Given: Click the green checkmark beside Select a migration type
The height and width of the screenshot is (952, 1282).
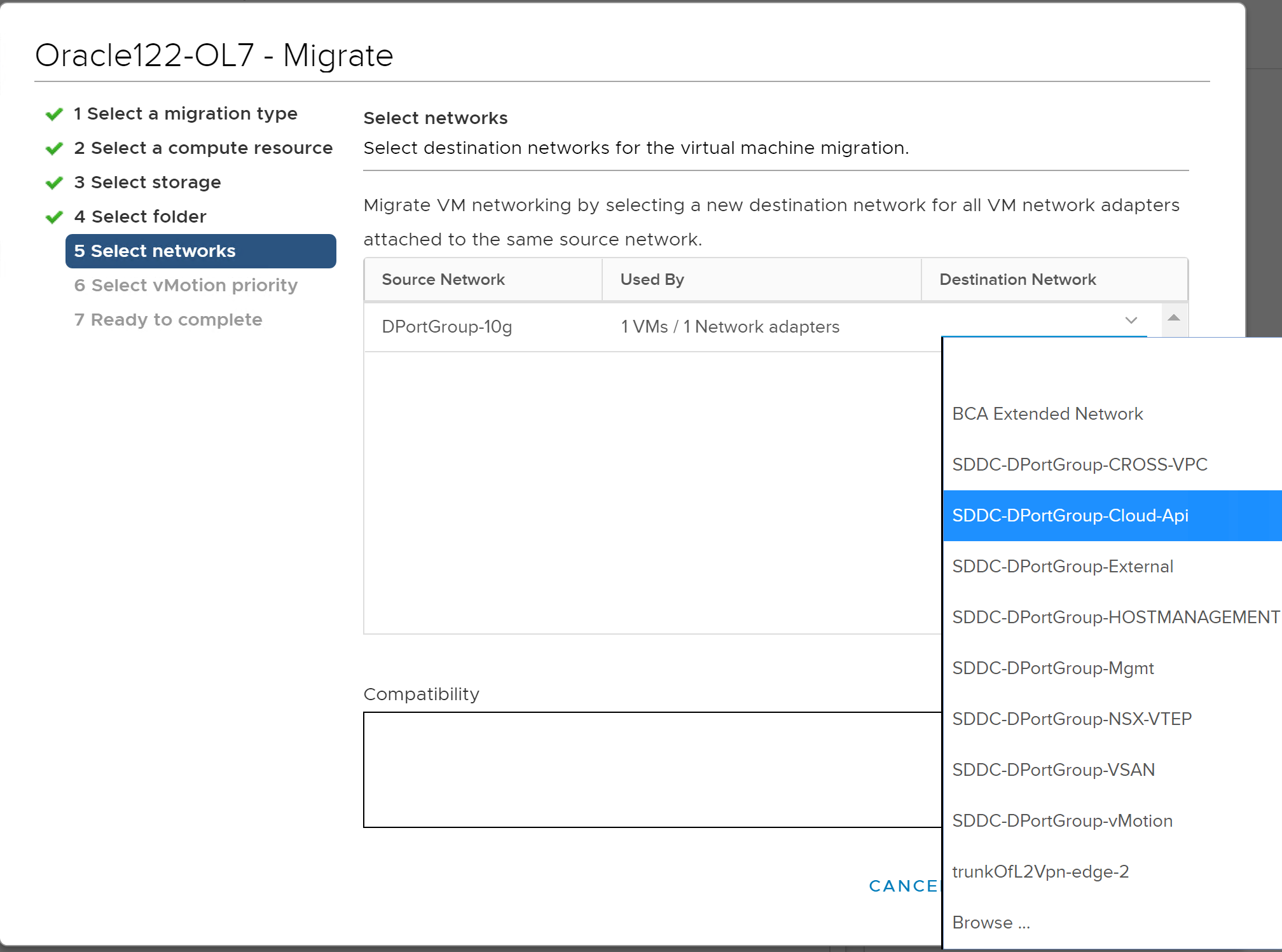Looking at the screenshot, I should (55, 114).
